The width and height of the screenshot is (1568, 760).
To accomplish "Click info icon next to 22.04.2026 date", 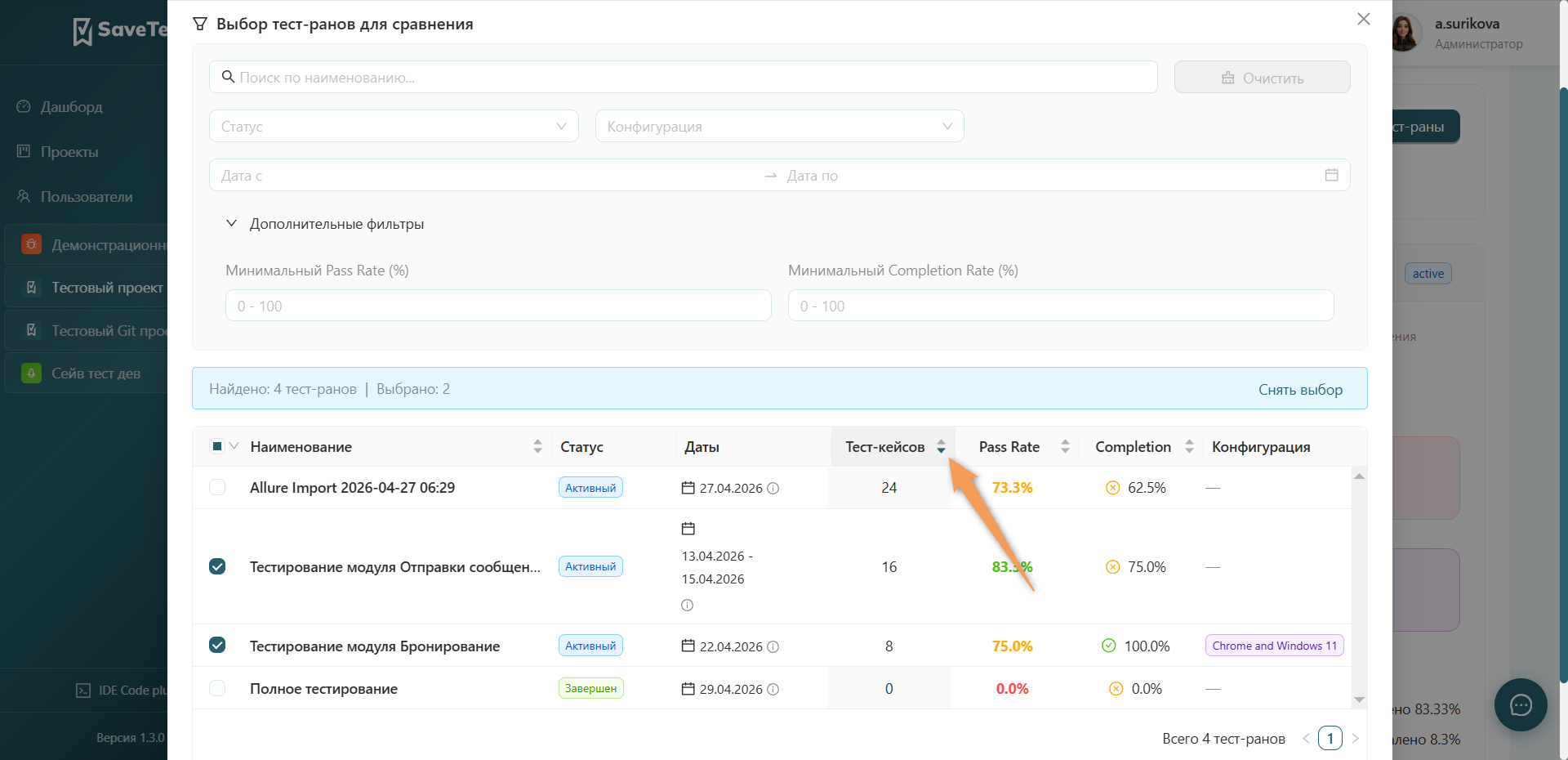I will click(773, 646).
